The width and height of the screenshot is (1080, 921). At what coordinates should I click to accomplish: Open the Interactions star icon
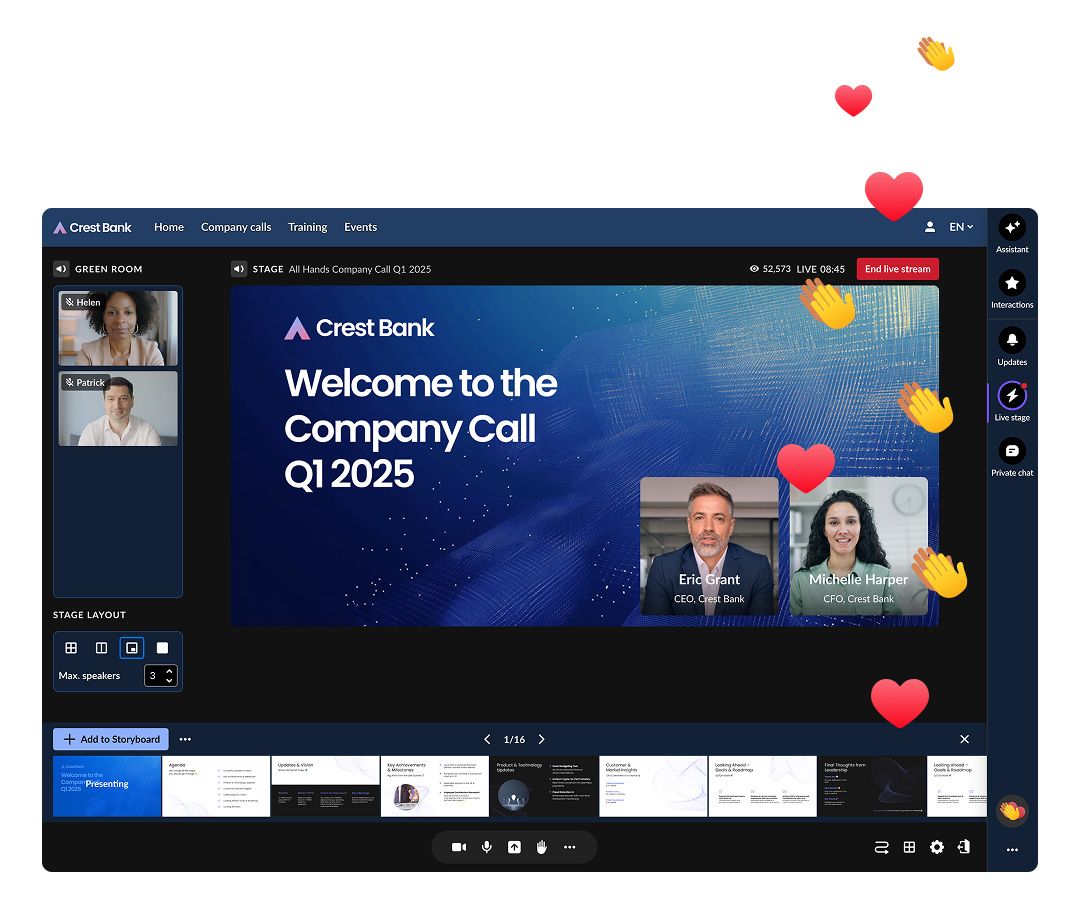[x=1012, y=283]
